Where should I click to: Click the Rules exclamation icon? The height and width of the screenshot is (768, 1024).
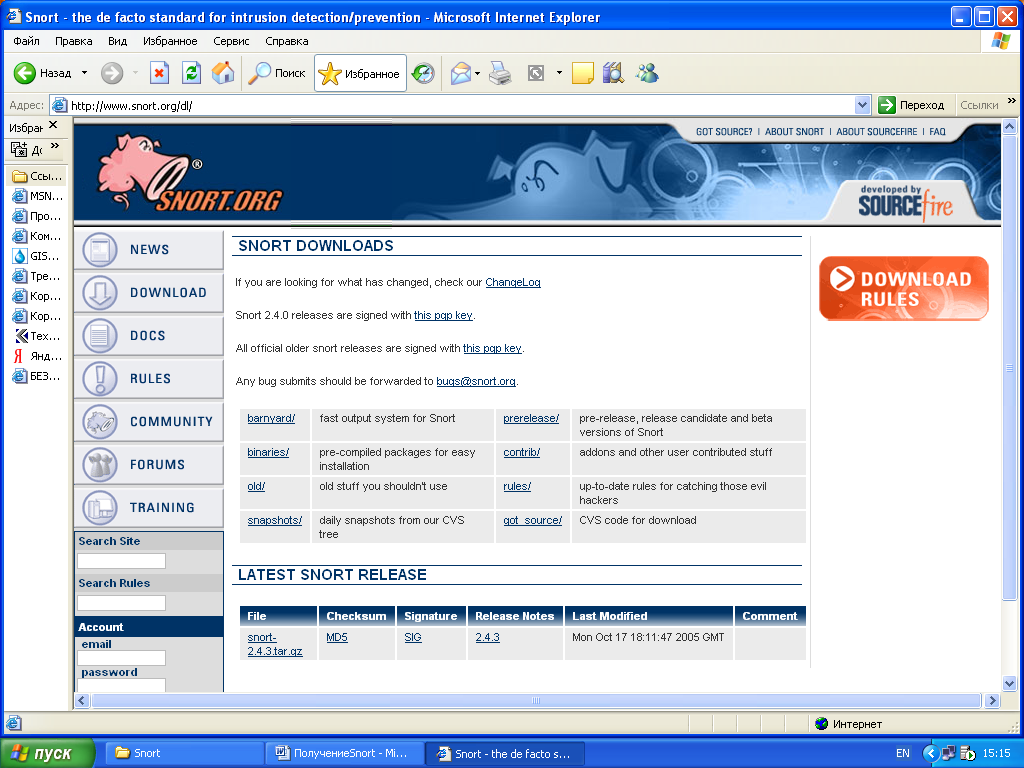click(100, 379)
